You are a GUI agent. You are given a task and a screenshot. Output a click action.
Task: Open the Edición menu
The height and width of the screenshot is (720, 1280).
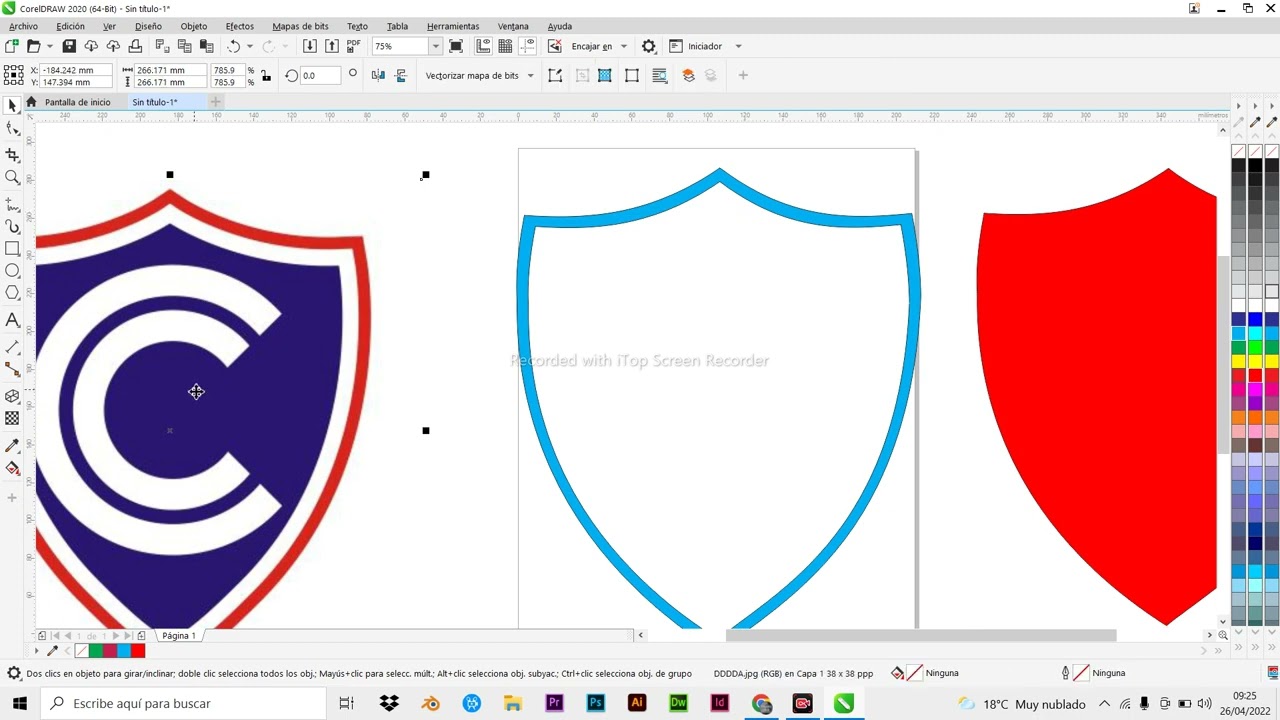click(x=70, y=26)
